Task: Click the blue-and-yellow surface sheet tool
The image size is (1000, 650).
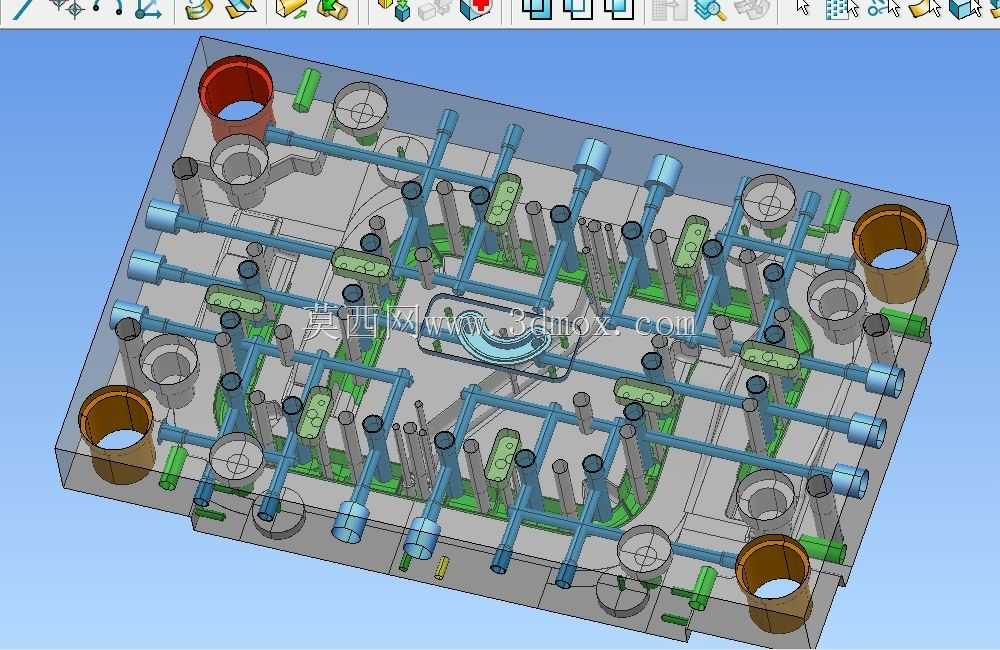Action: 241,8
